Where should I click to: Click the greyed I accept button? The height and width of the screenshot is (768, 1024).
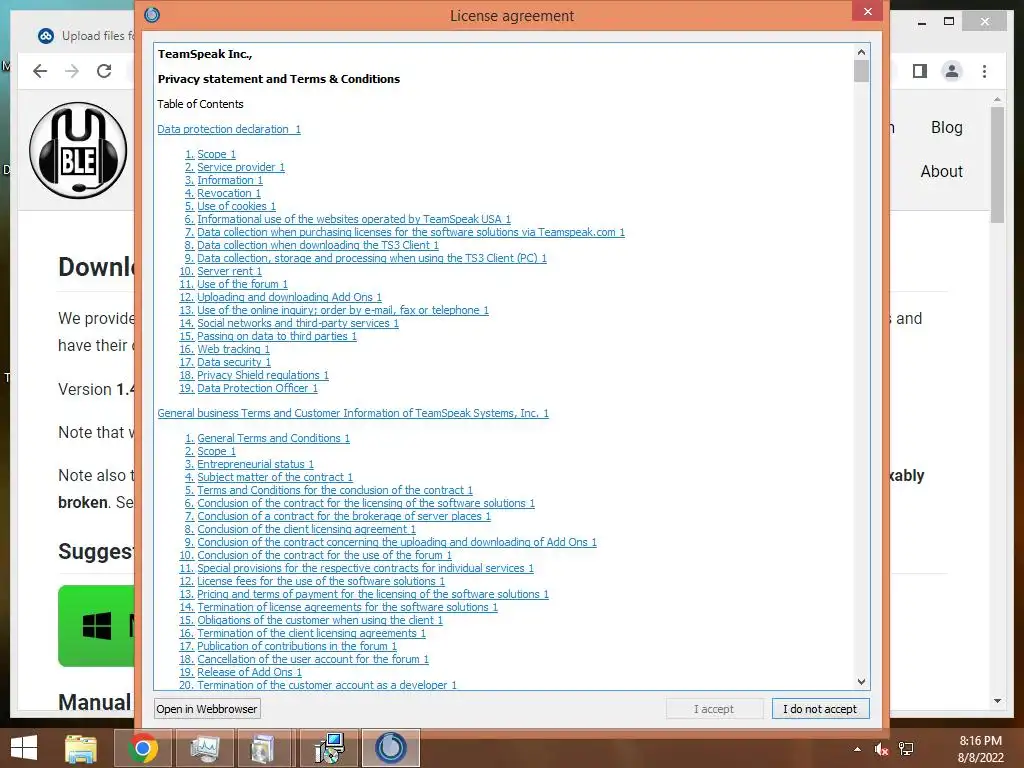(714, 709)
